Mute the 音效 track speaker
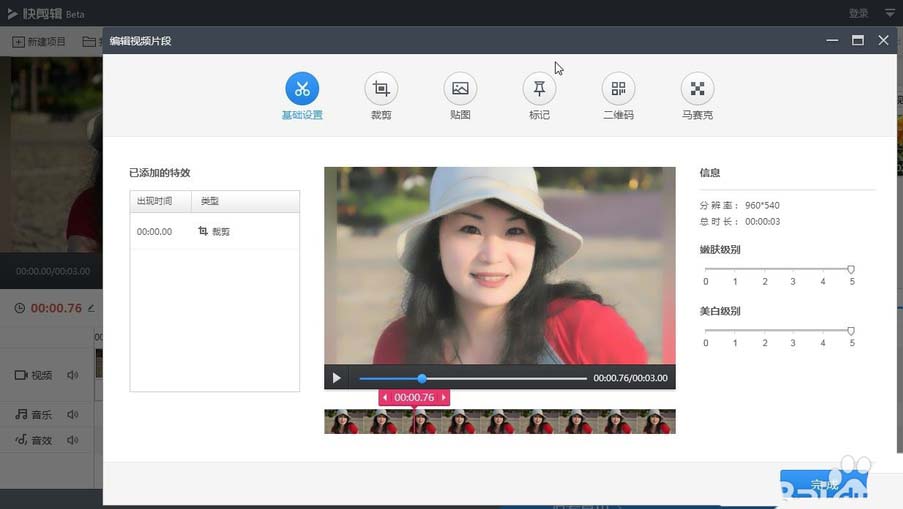Image resolution: width=903 pixels, height=509 pixels. coord(73,440)
